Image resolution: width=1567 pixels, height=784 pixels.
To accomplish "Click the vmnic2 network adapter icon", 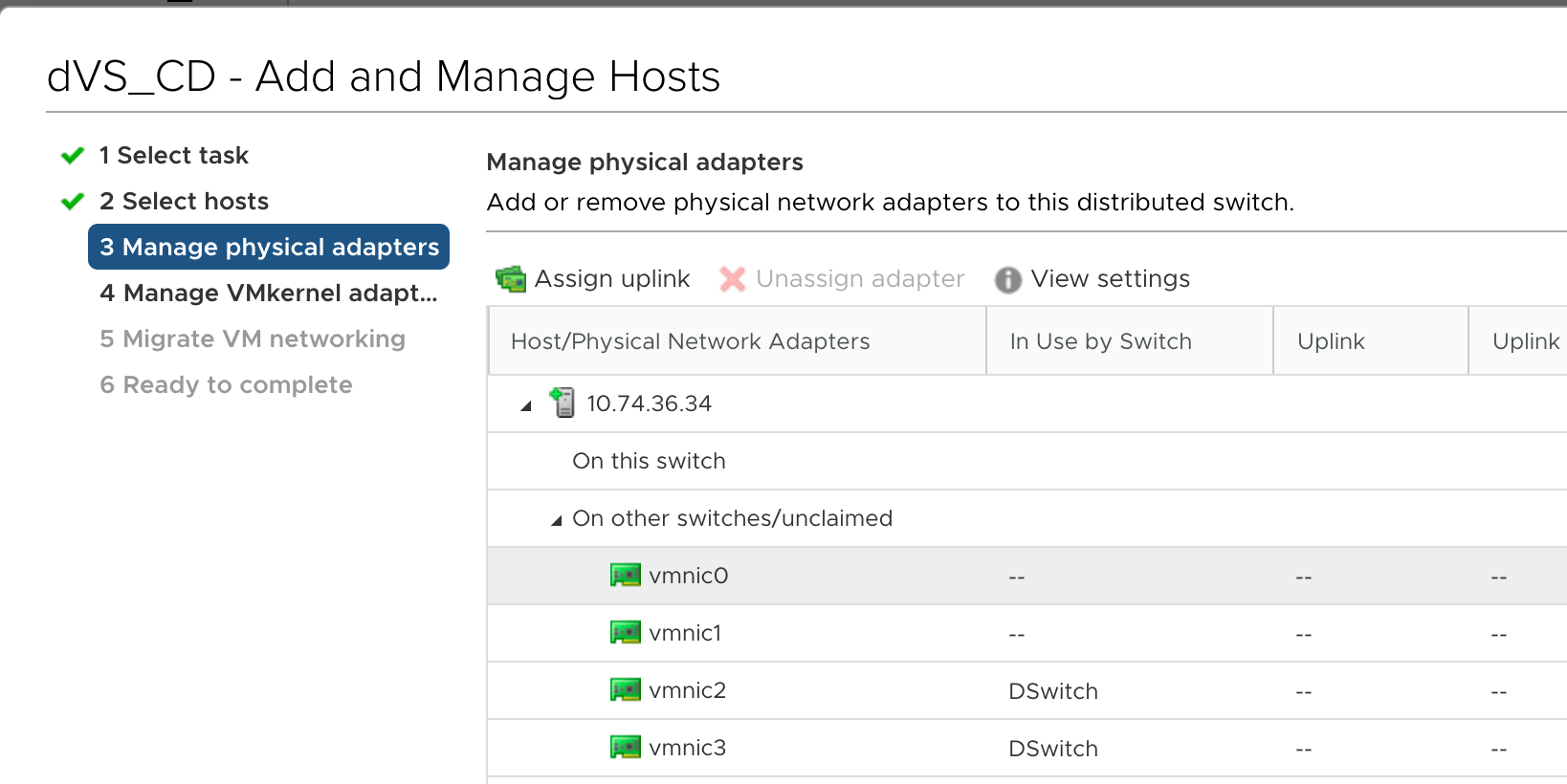I will point(626,690).
